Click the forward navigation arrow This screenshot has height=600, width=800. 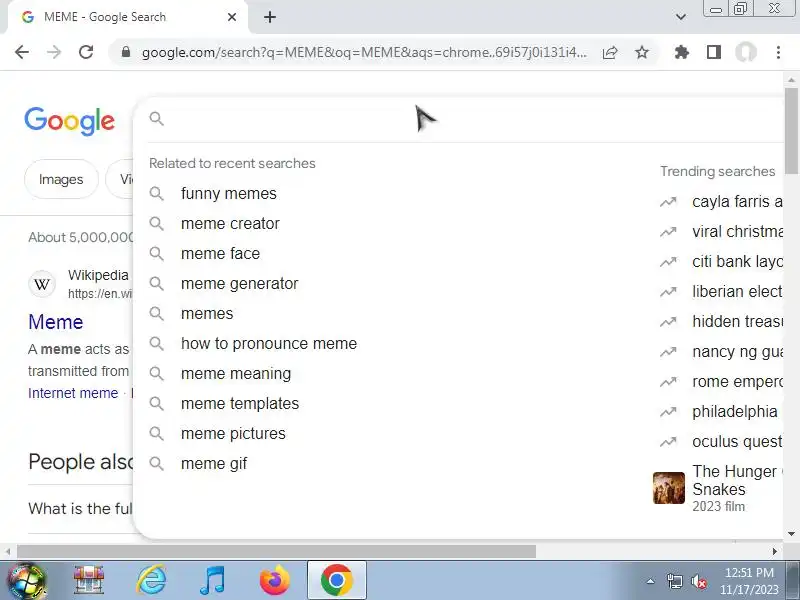point(54,52)
